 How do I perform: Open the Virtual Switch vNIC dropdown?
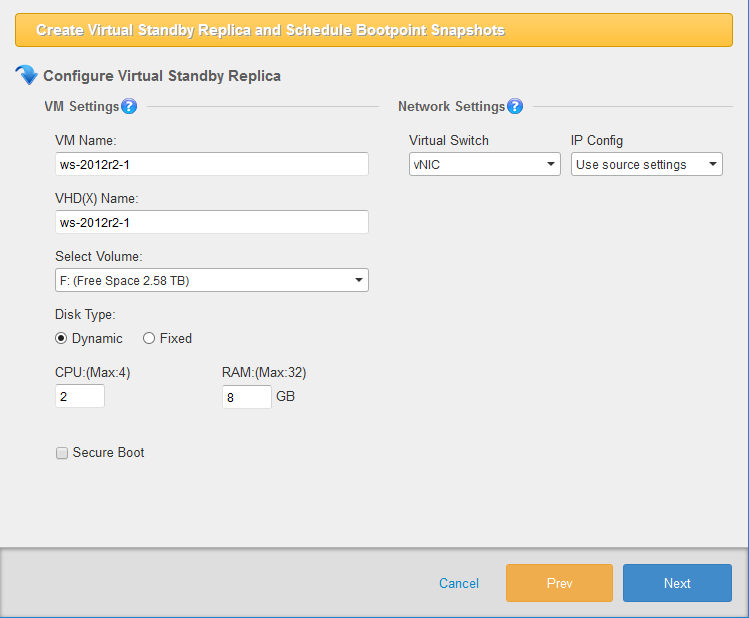pos(484,164)
